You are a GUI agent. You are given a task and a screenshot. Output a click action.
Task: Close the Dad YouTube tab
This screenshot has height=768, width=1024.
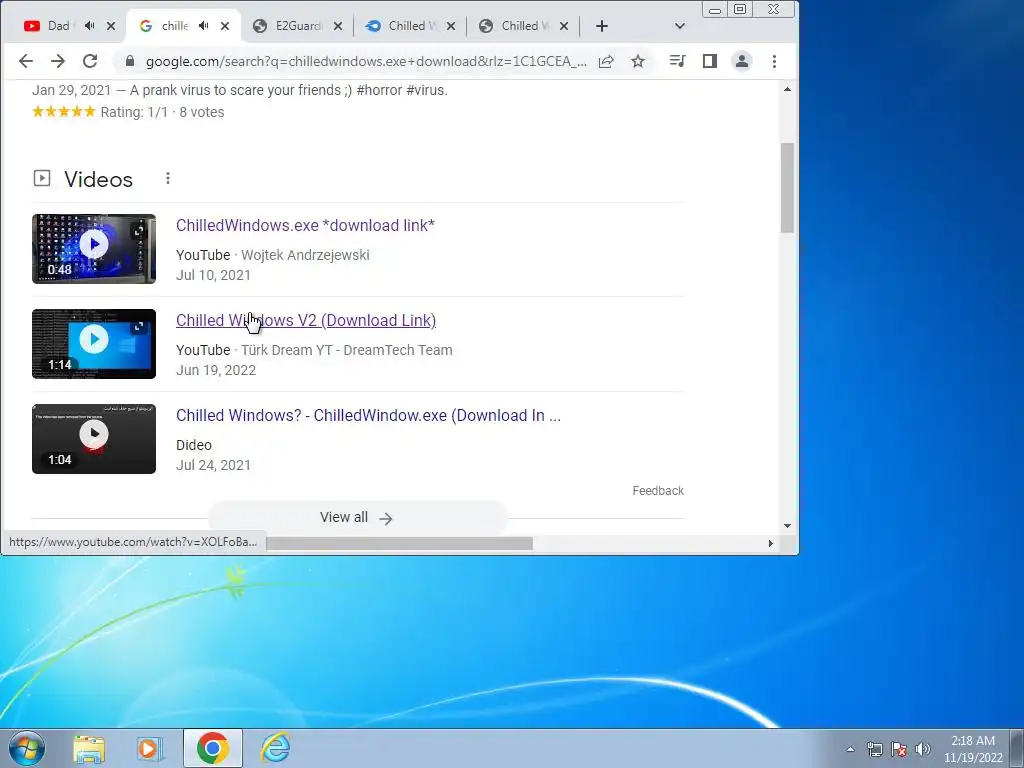click(x=111, y=26)
